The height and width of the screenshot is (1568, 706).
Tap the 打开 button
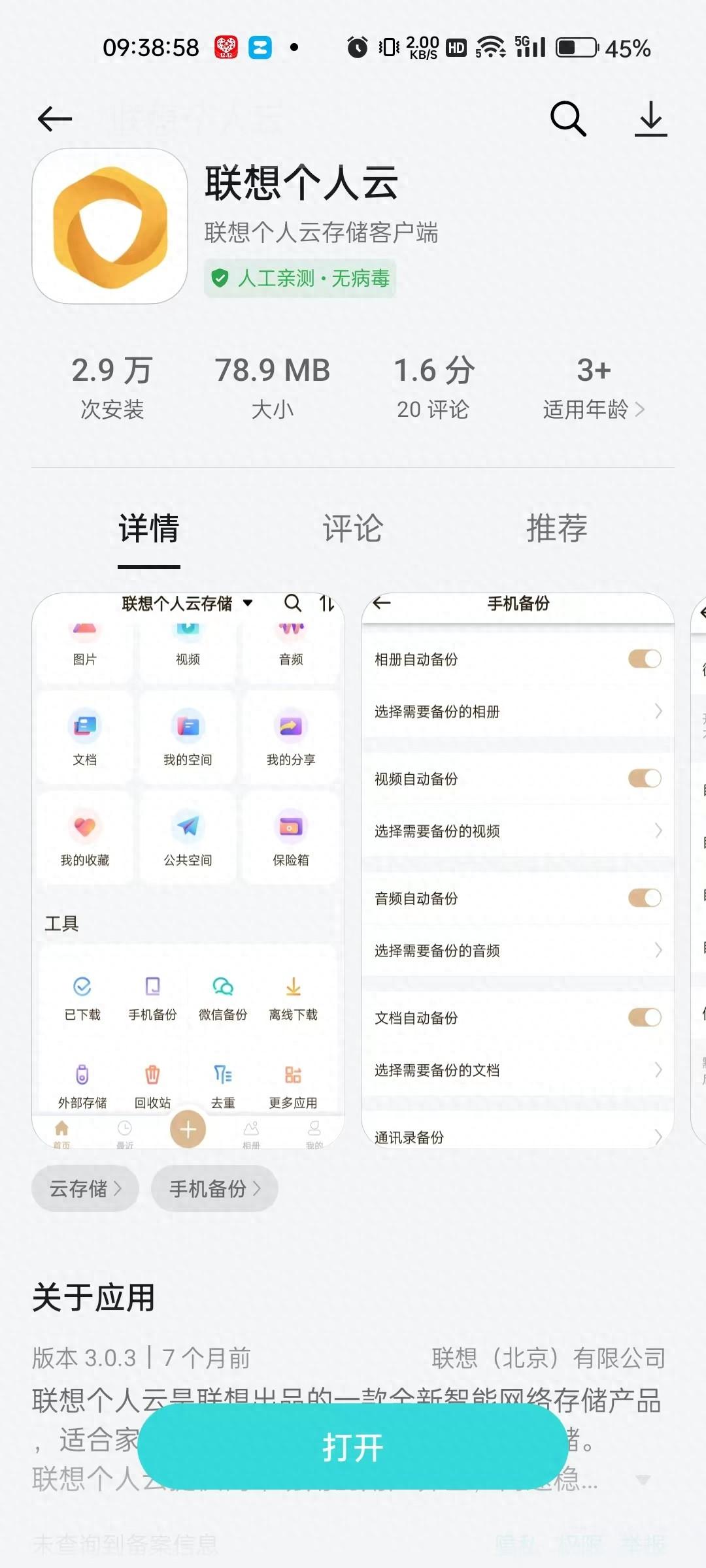[353, 1446]
